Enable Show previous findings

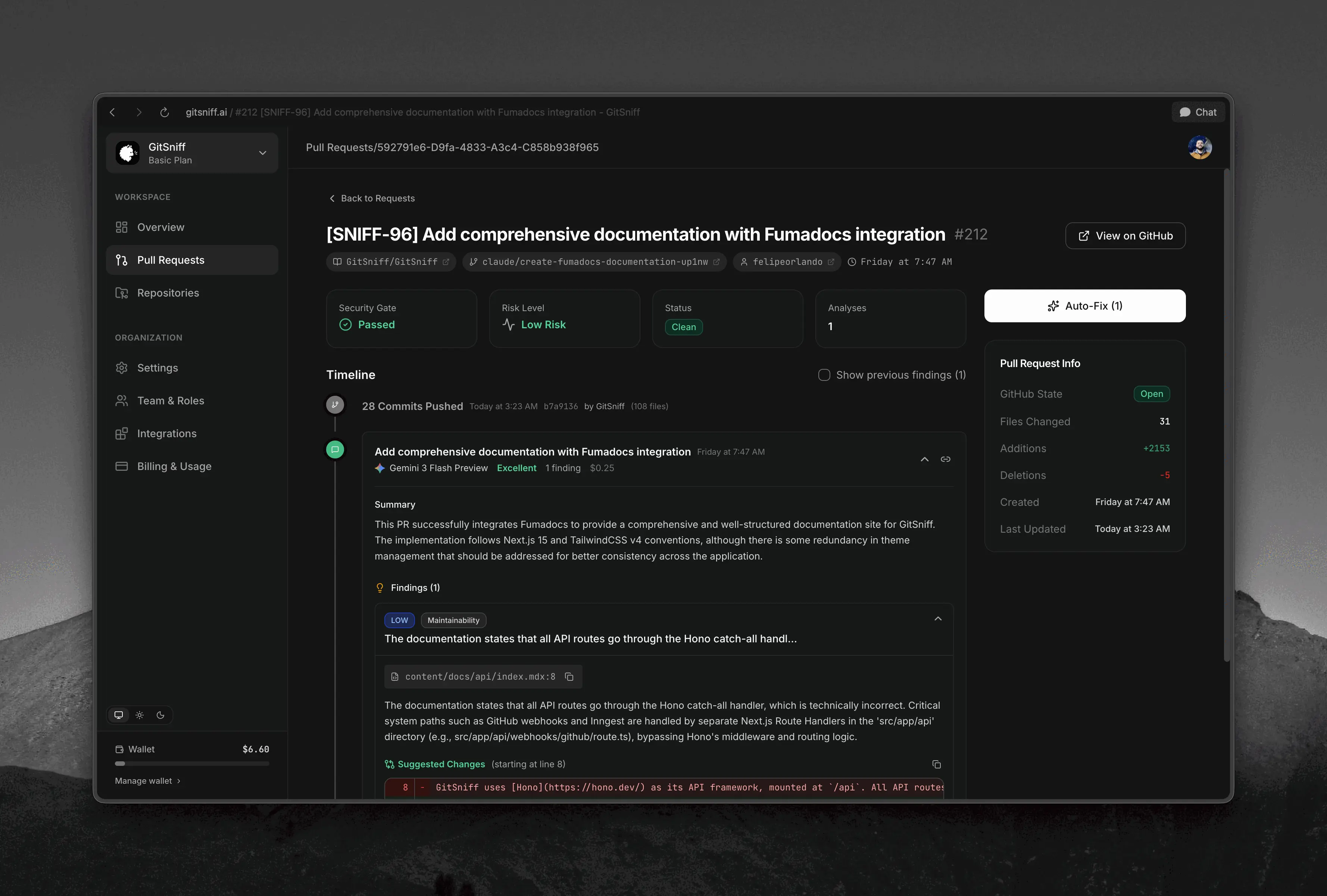824,375
